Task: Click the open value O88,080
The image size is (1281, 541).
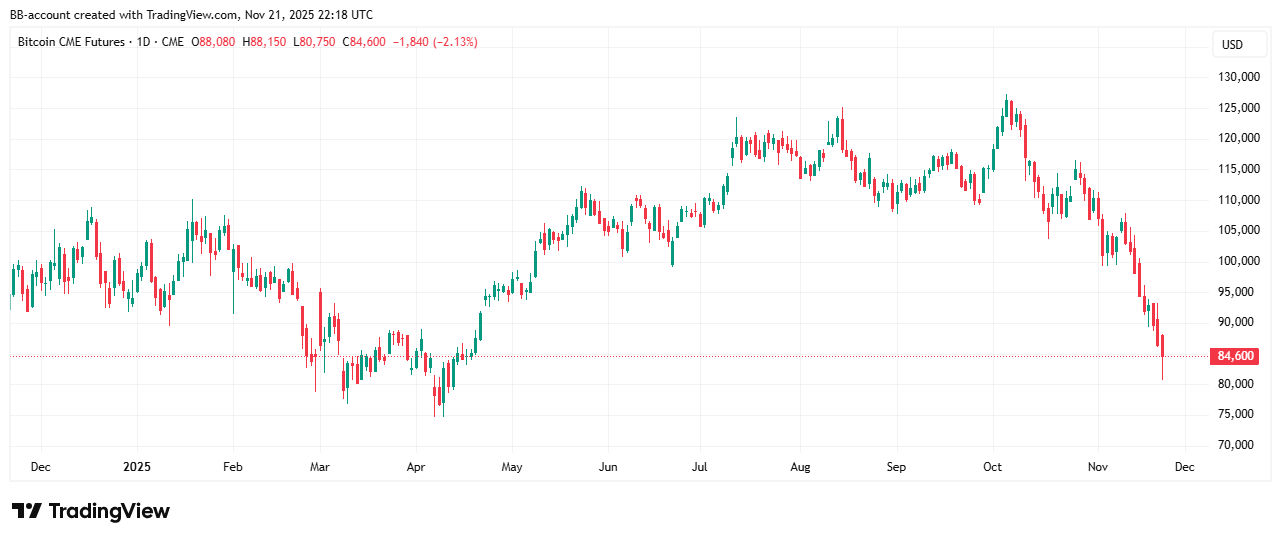Action: point(214,42)
